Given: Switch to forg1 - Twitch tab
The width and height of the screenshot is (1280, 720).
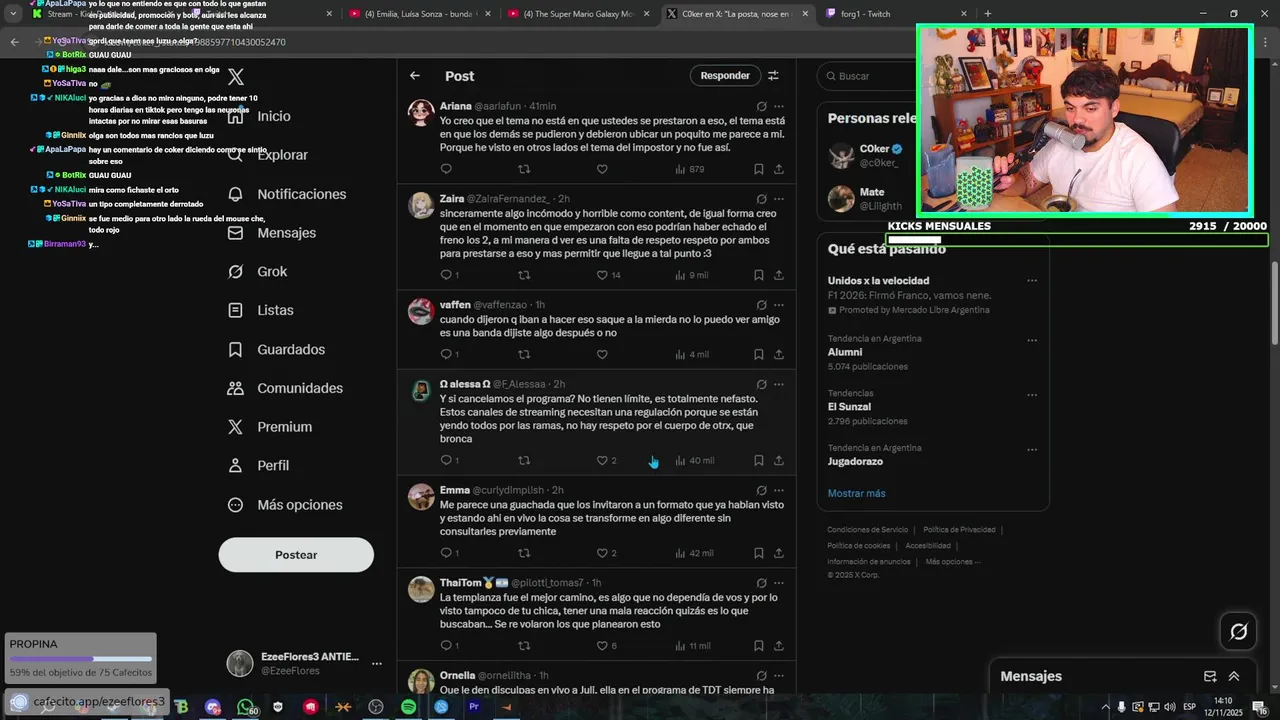Looking at the screenshot, I should pos(897,14).
